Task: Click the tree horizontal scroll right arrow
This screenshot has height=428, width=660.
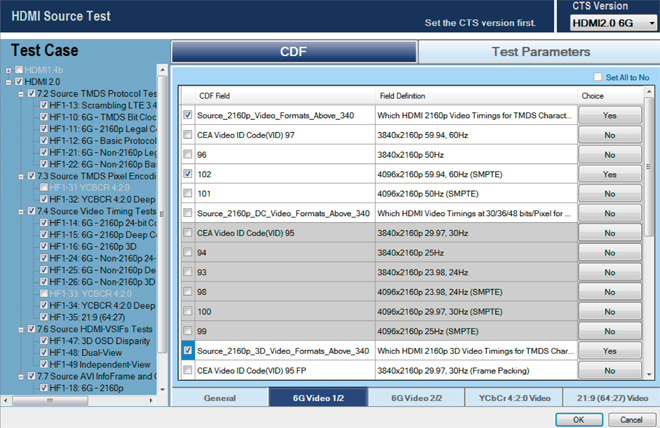Action: (x=151, y=400)
